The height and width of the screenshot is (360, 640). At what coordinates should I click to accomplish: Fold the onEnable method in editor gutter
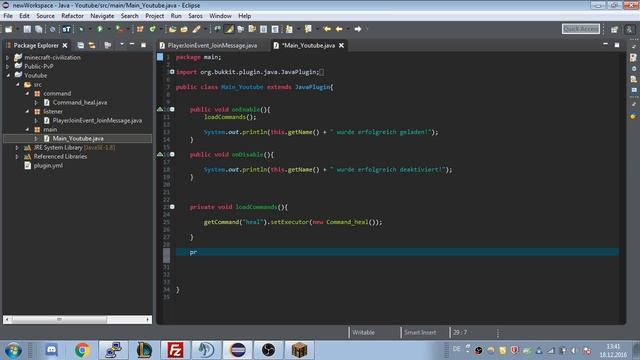point(172,109)
